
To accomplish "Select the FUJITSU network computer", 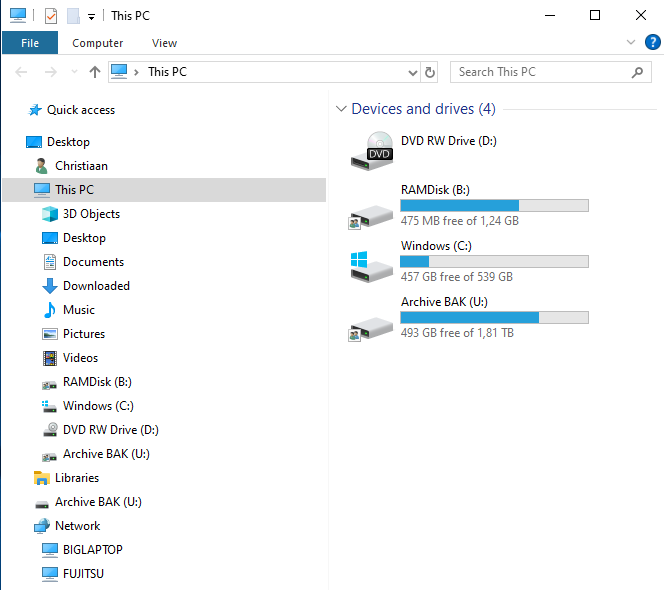I will 83,574.
